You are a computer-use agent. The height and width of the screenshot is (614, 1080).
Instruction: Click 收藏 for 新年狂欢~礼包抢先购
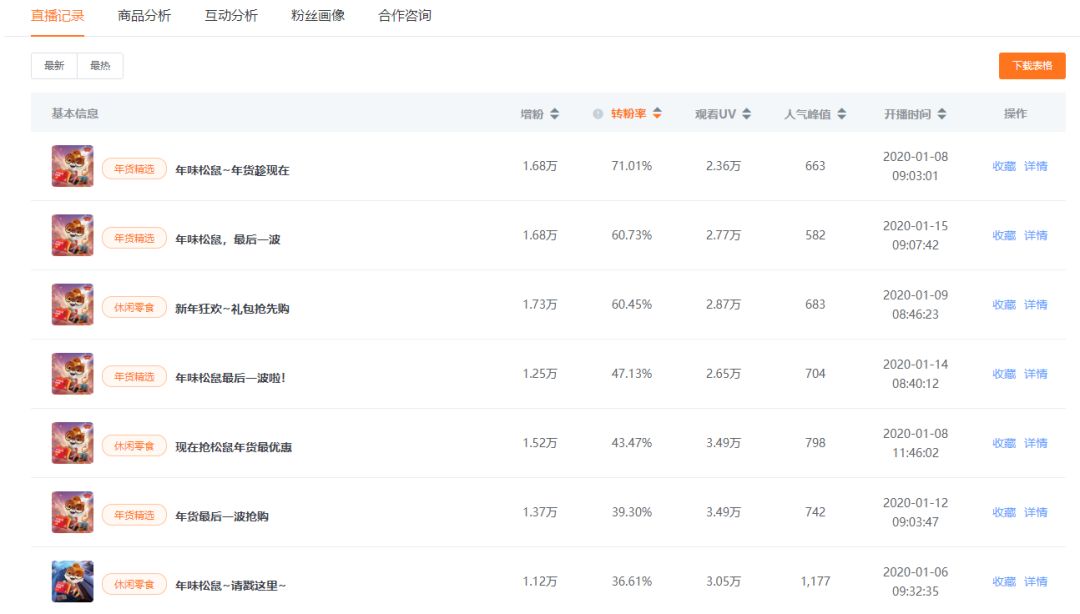click(1004, 305)
